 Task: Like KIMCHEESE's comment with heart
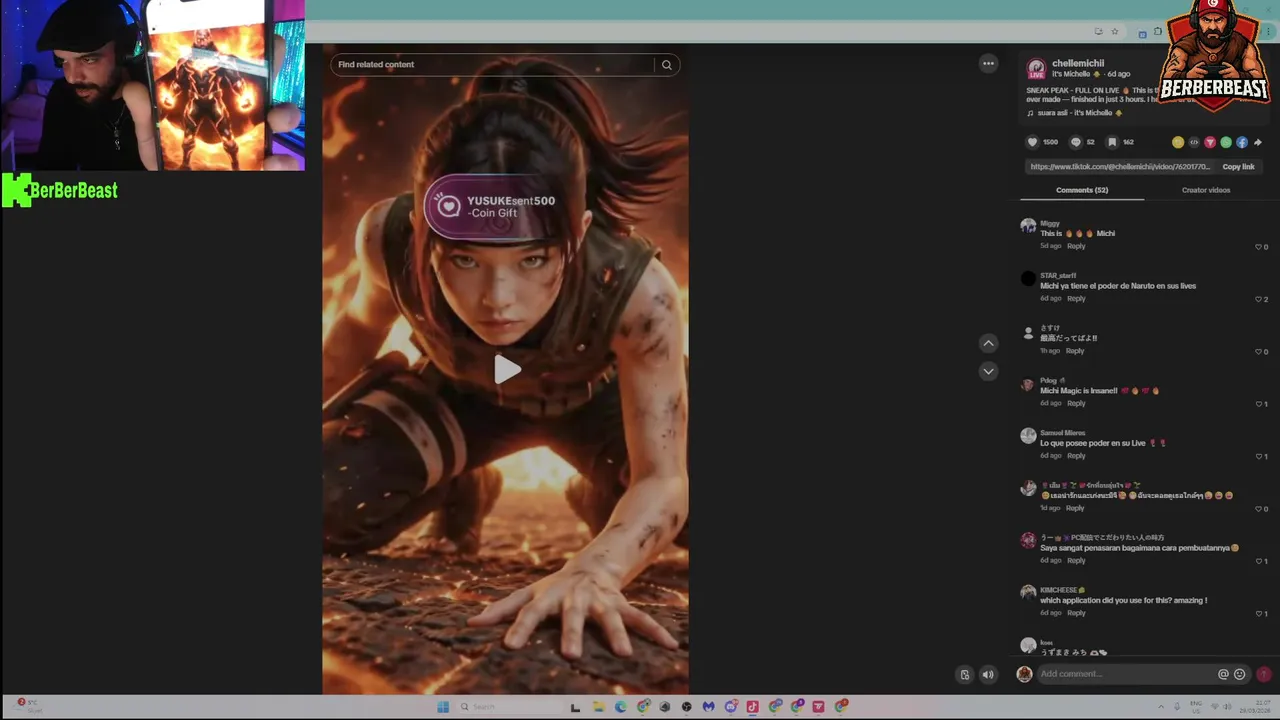1259,613
